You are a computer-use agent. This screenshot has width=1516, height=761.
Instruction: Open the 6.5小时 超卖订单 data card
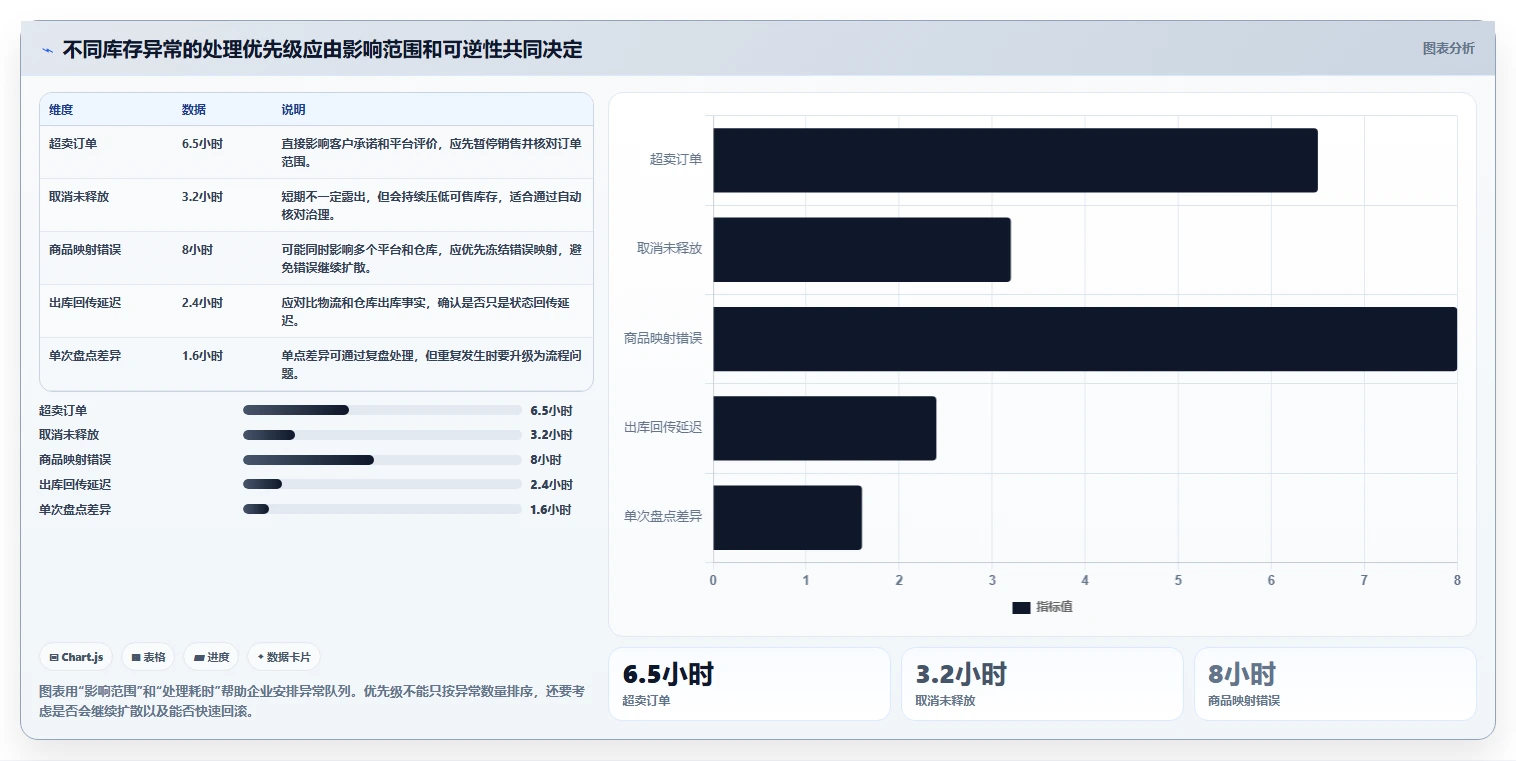pos(749,684)
